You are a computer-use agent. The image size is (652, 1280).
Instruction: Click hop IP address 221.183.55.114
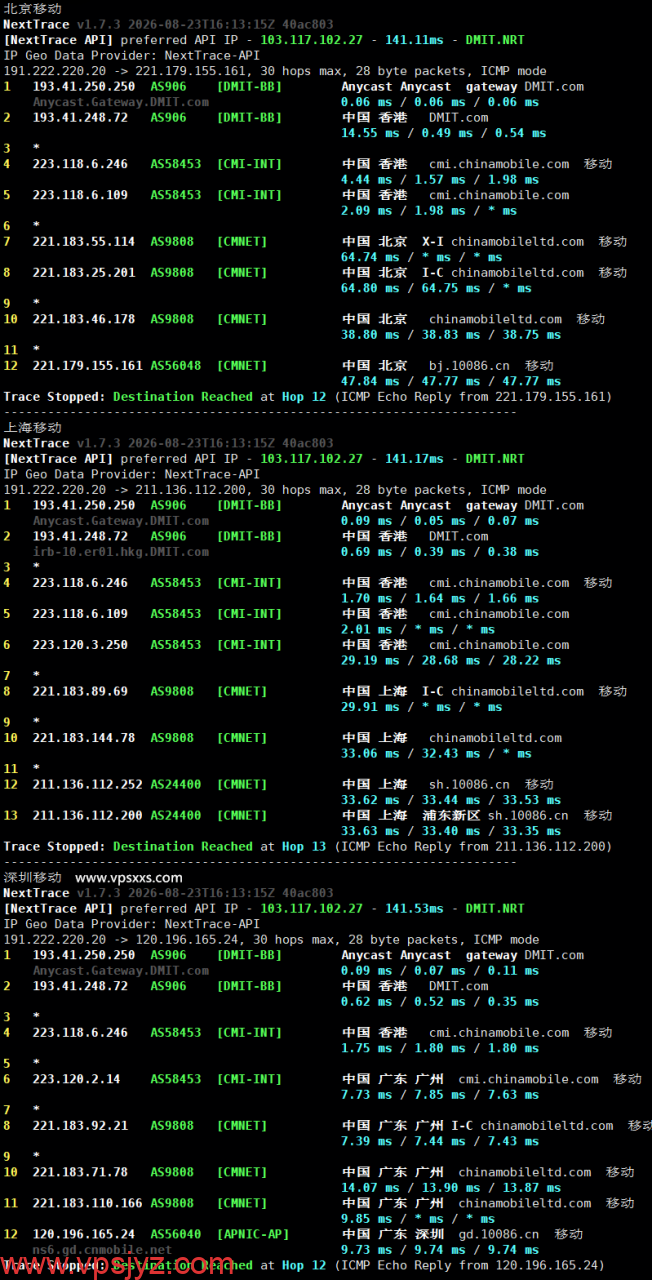coord(84,242)
